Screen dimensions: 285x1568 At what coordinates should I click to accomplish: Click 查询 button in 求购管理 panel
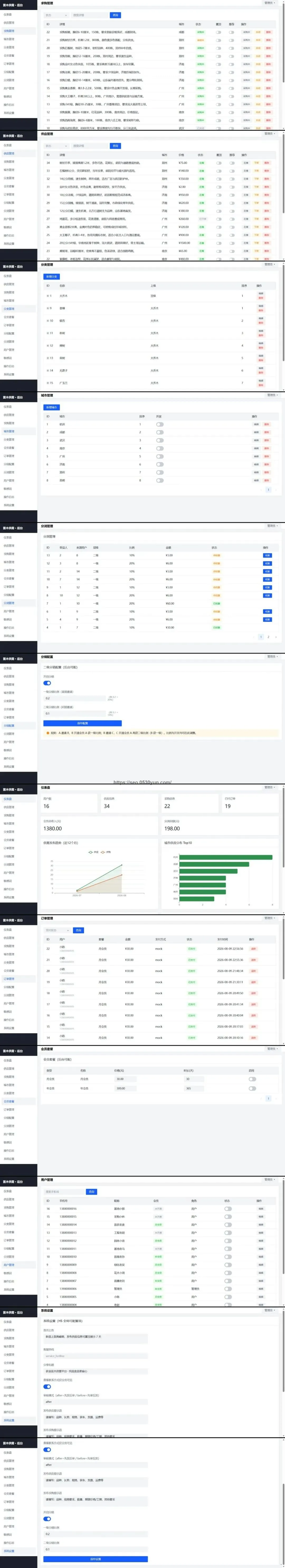(115, 15)
